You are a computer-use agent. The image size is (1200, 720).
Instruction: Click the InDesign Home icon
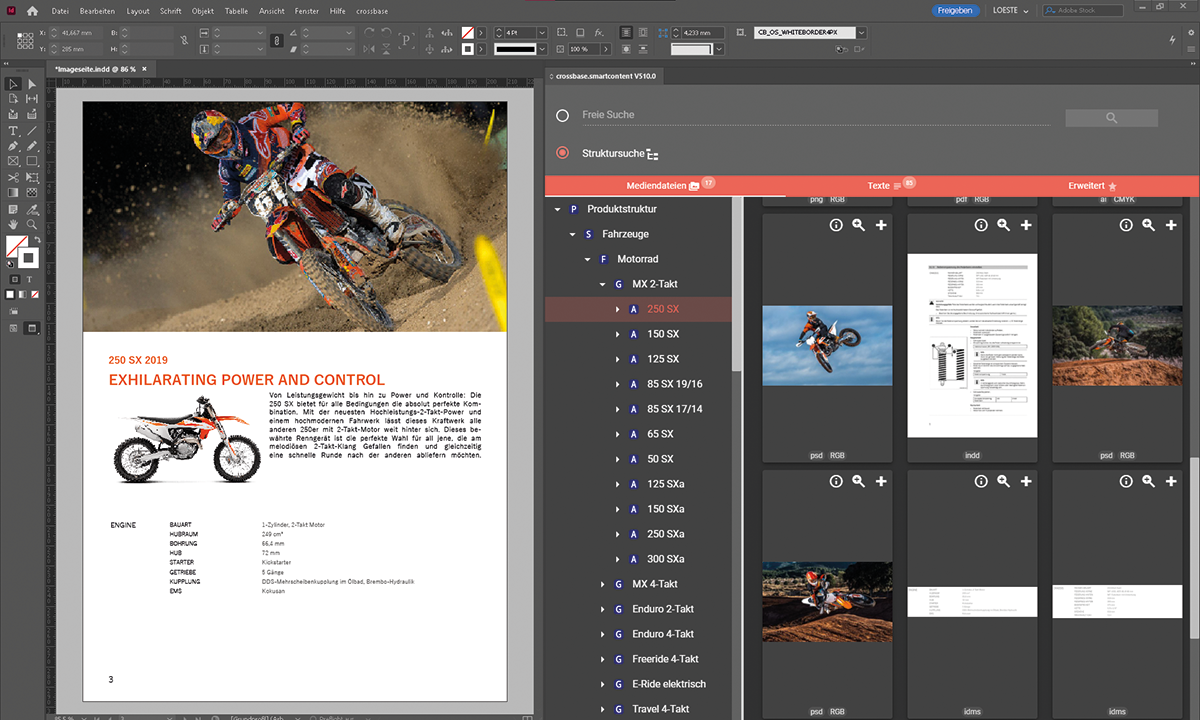pyautogui.click(x=32, y=11)
